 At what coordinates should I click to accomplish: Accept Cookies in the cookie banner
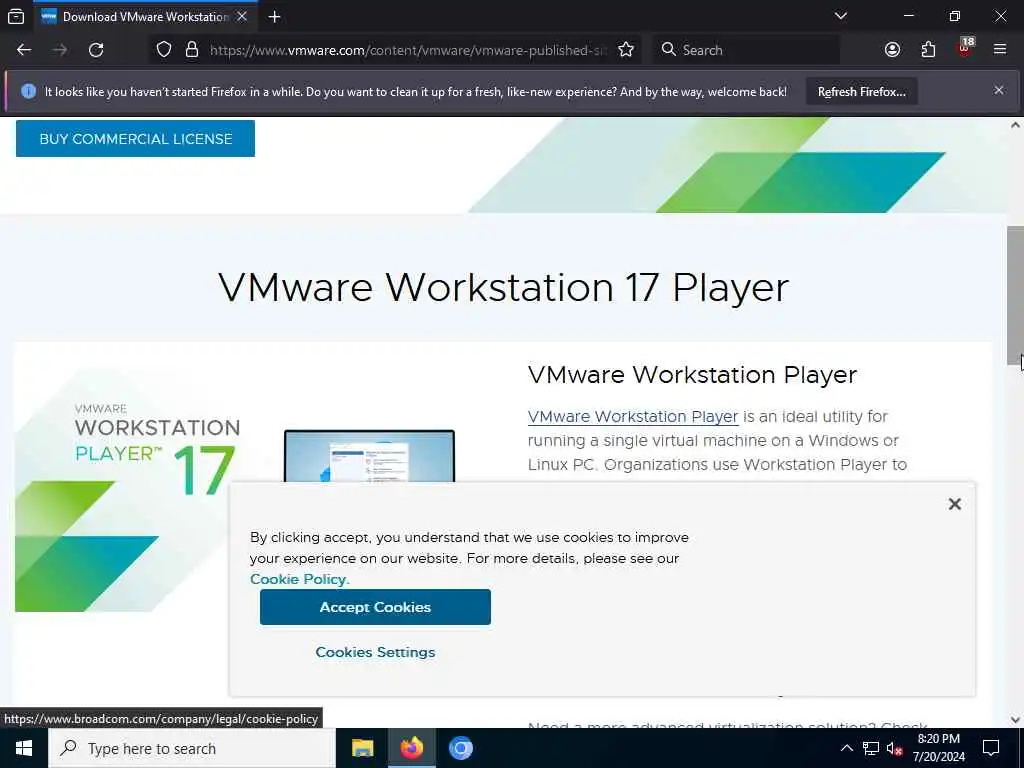pos(375,607)
